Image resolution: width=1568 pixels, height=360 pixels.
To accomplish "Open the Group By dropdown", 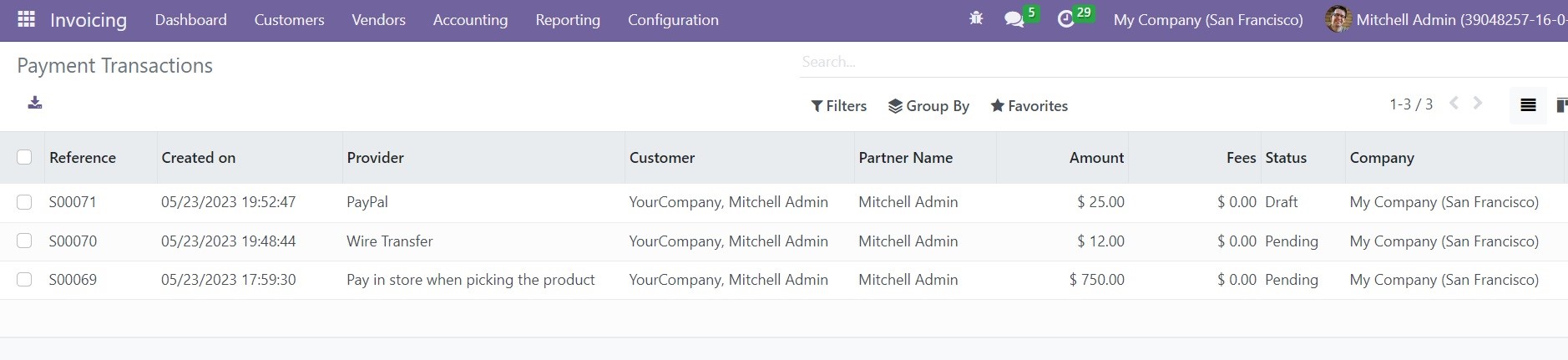I will [x=928, y=106].
